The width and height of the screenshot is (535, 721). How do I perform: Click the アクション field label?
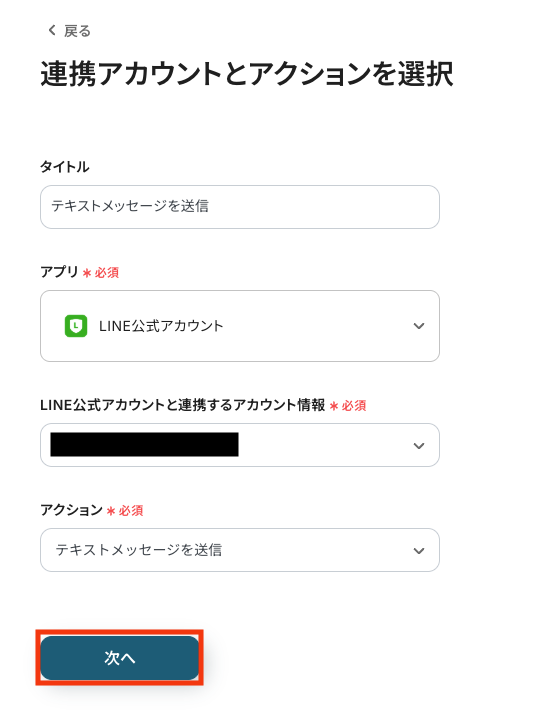[x=72, y=509]
